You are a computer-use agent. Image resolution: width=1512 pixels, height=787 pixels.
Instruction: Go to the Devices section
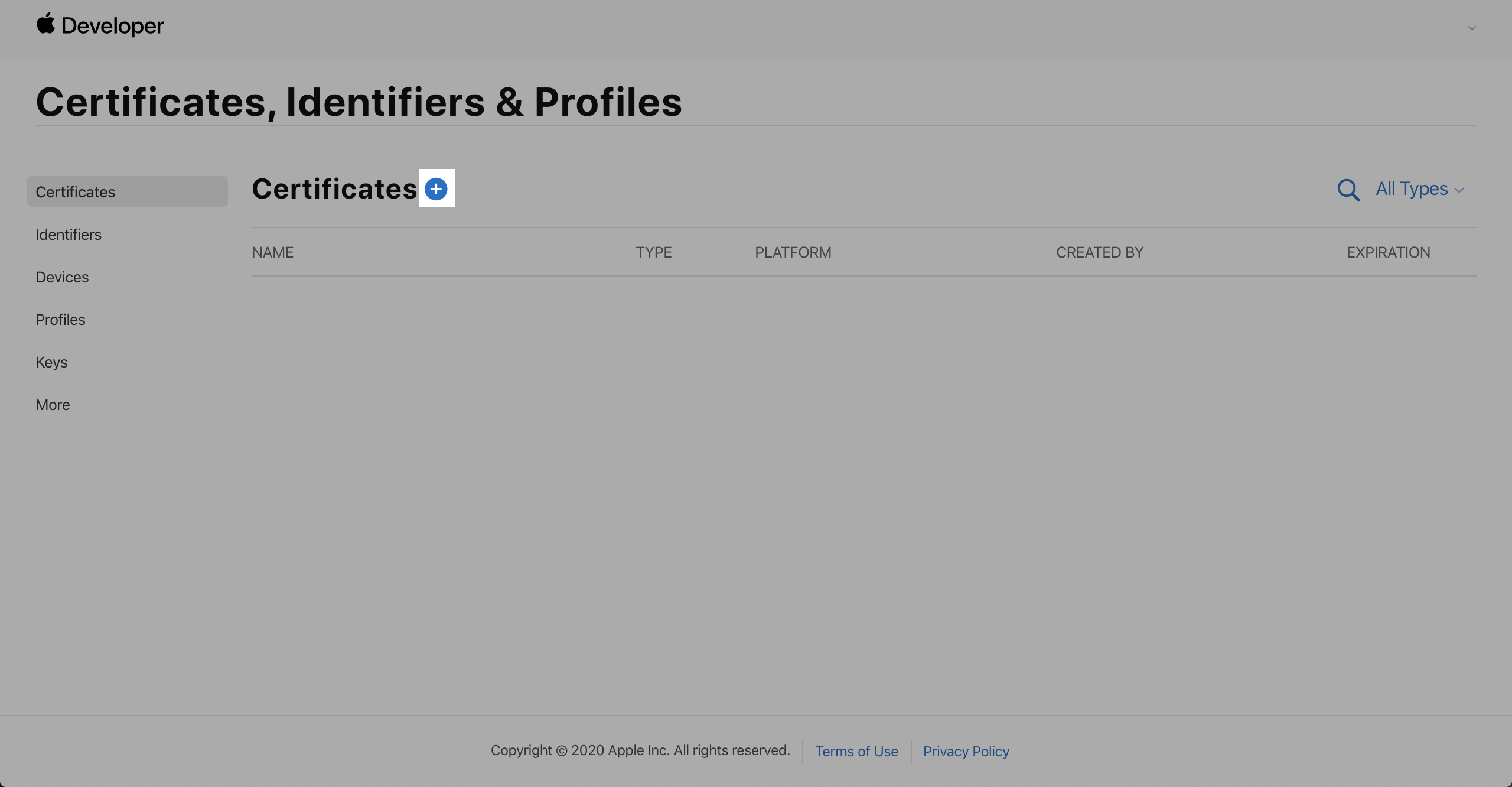coord(62,277)
